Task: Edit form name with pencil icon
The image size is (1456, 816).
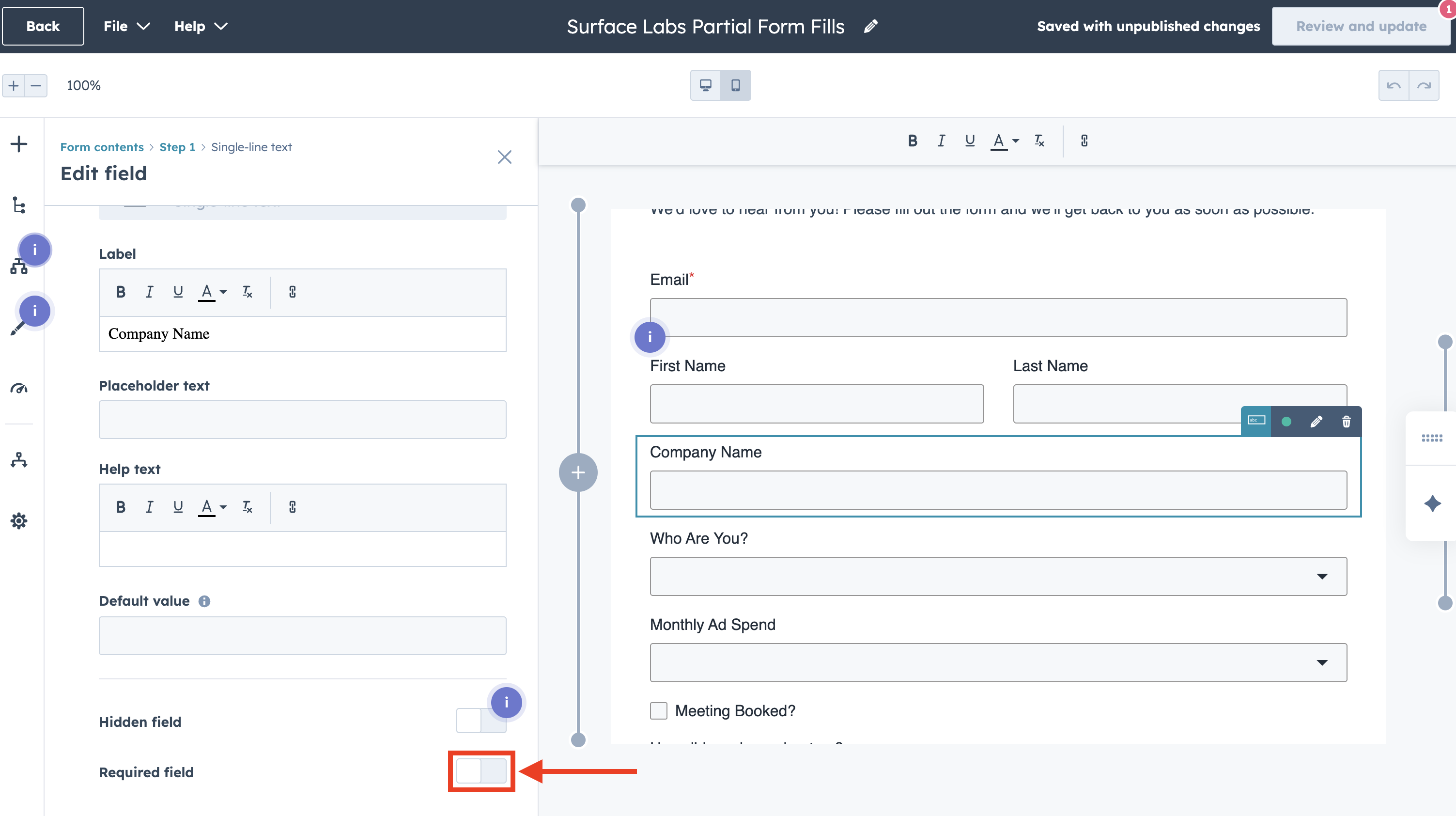Action: click(x=871, y=26)
